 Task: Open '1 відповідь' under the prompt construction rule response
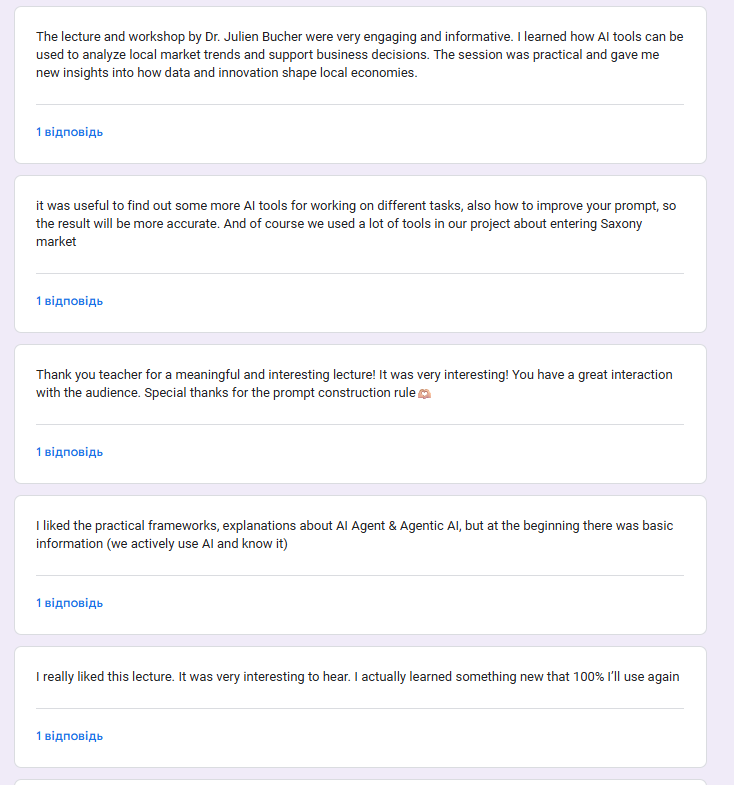[x=69, y=452]
